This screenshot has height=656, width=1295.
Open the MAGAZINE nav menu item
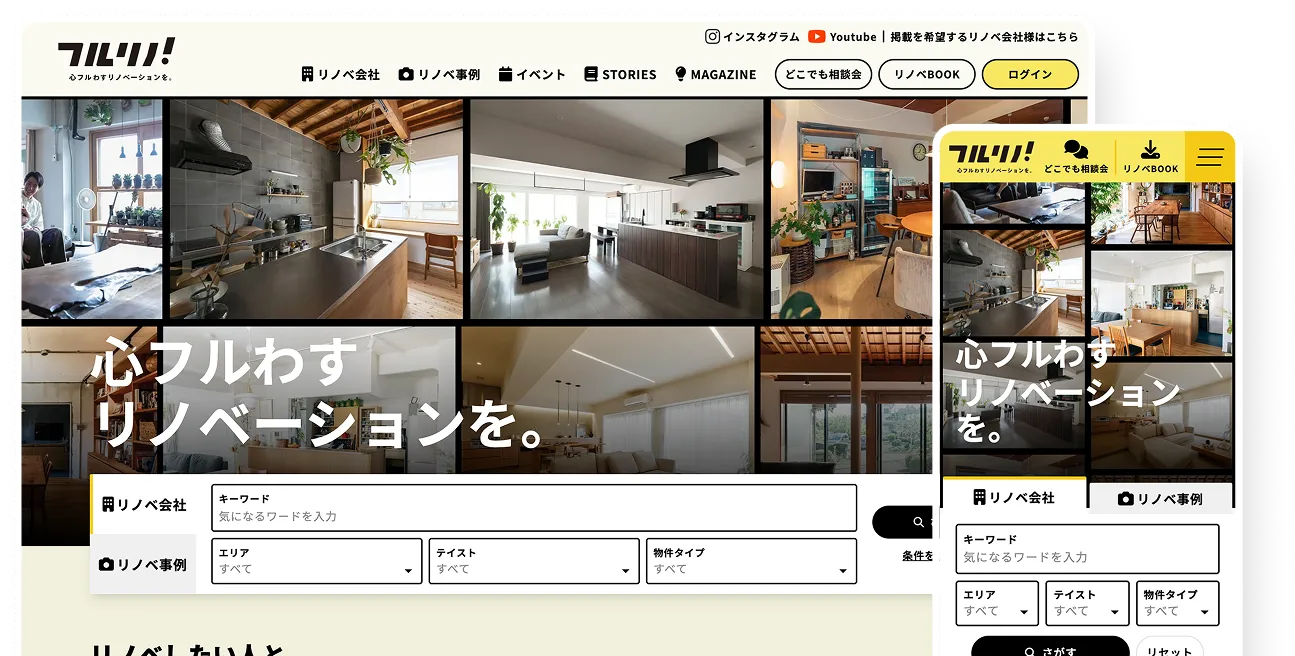click(x=715, y=74)
